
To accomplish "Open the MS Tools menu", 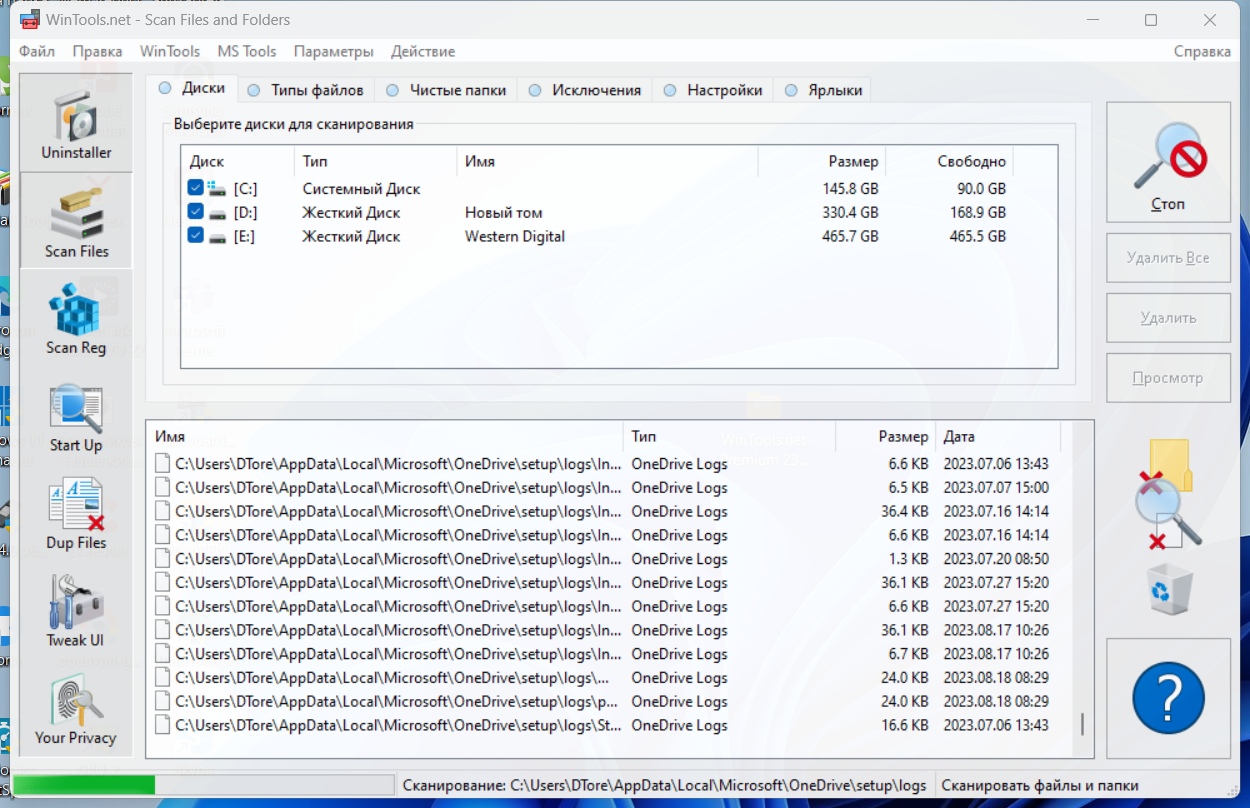I will pyautogui.click(x=247, y=51).
